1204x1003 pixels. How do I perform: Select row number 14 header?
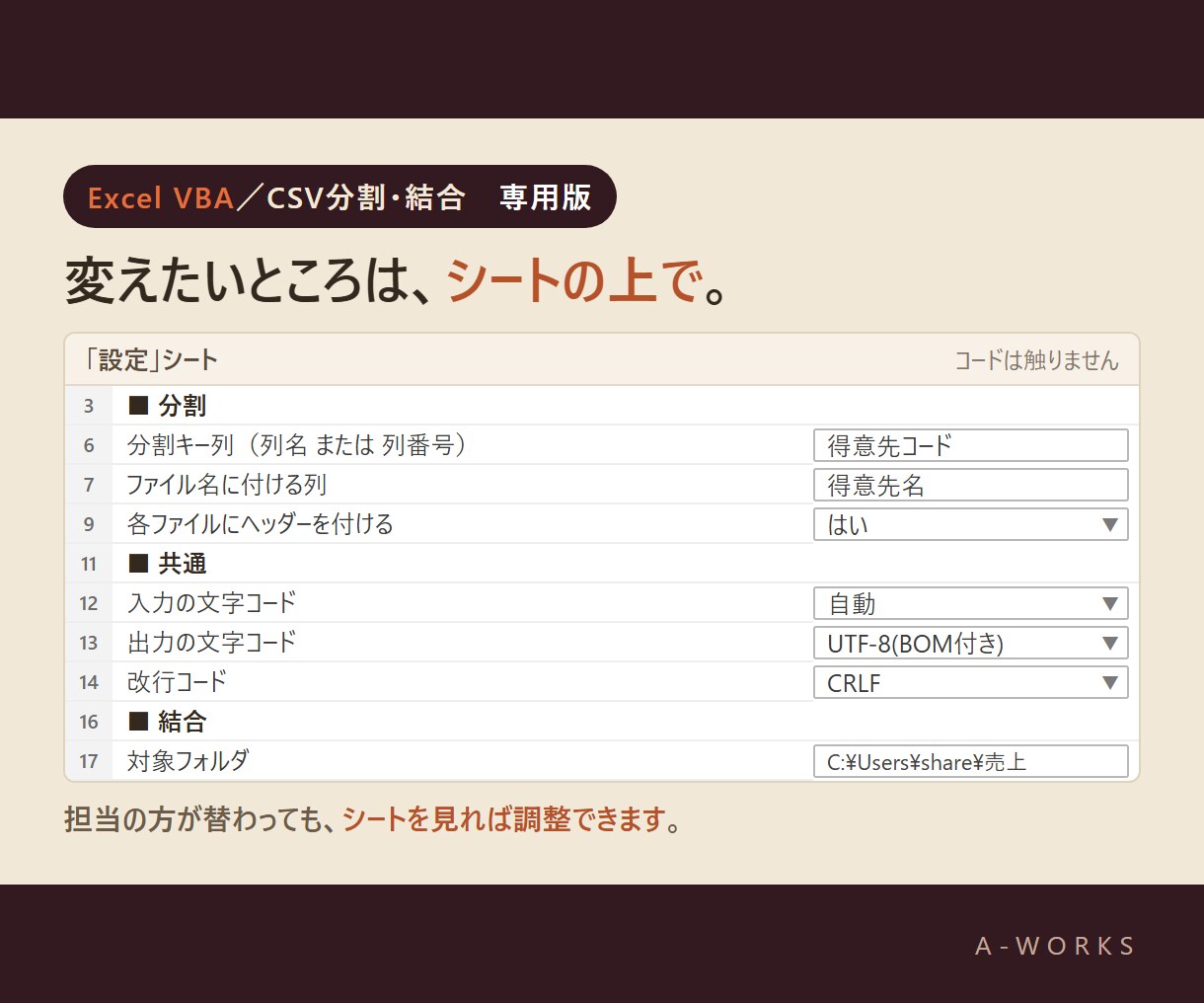(x=89, y=682)
